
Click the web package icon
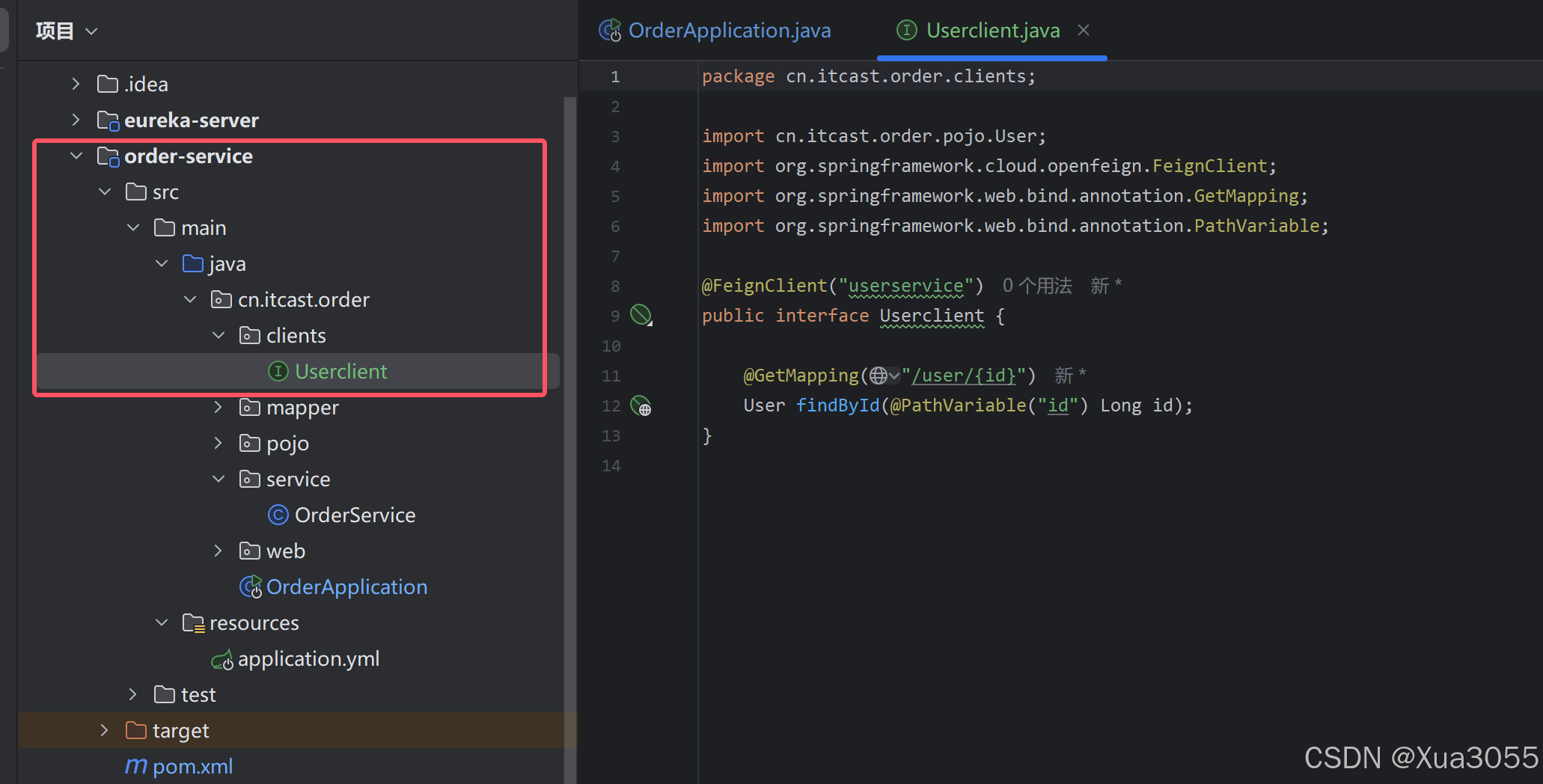(x=250, y=551)
